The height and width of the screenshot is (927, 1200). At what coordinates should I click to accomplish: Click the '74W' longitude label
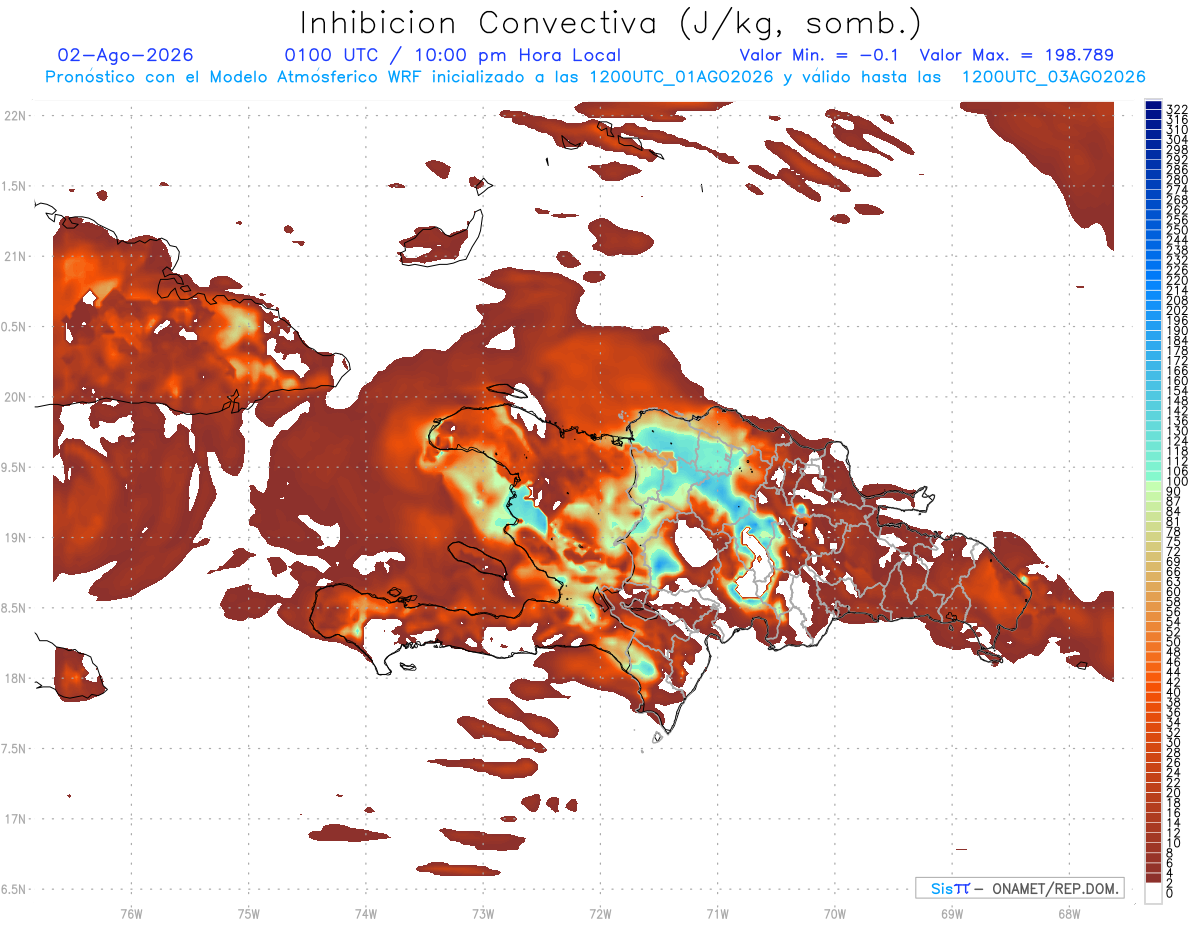click(366, 914)
